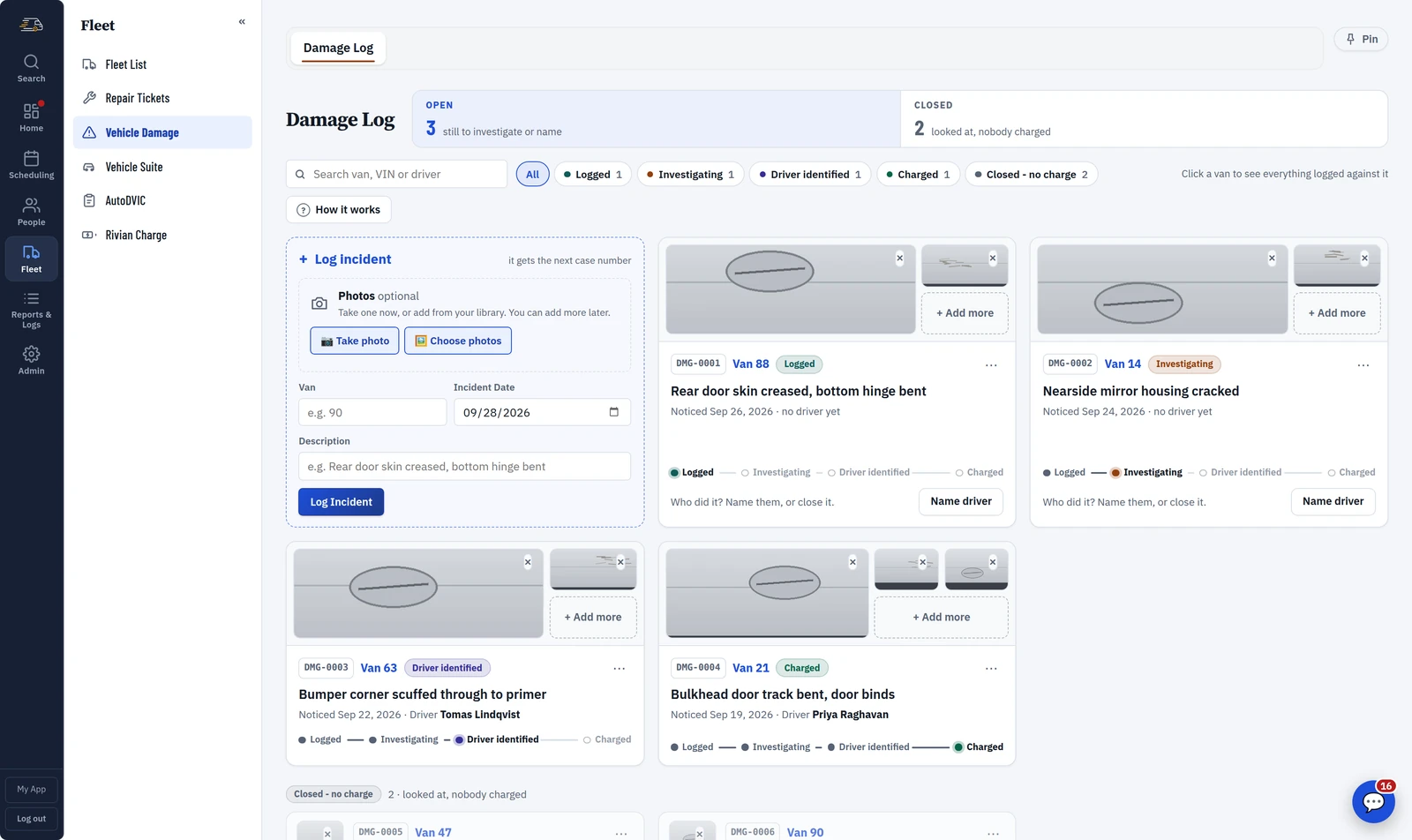The width and height of the screenshot is (1412, 840).
Task: Click the Description field
Action: pyautogui.click(x=464, y=467)
